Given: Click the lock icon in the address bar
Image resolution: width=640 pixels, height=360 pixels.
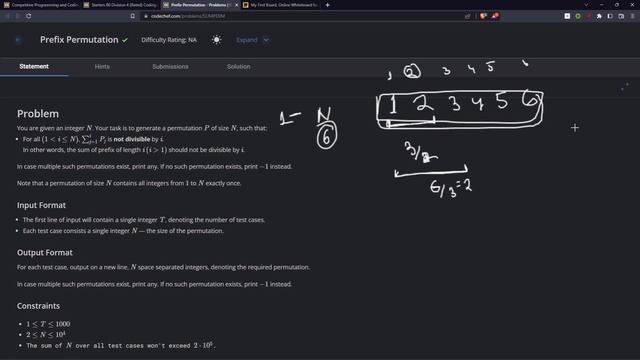Looking at the screenshot, I should click(146, 16).
